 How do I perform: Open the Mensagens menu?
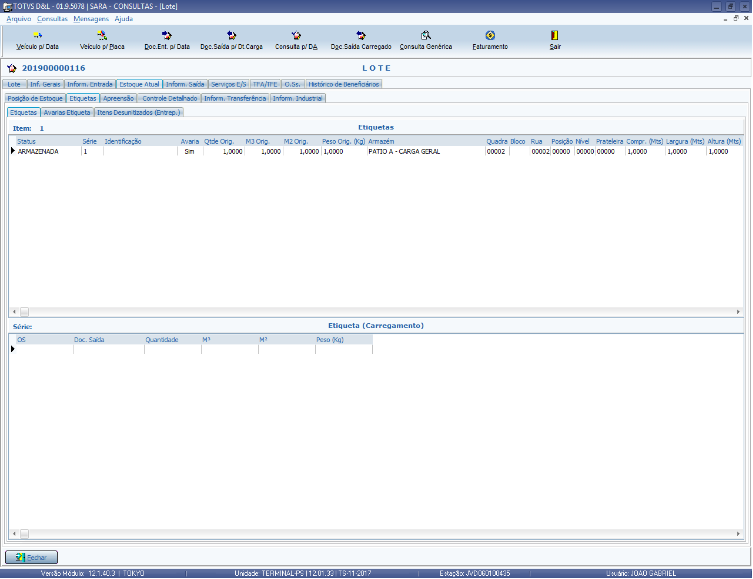[x=91, y=19]
